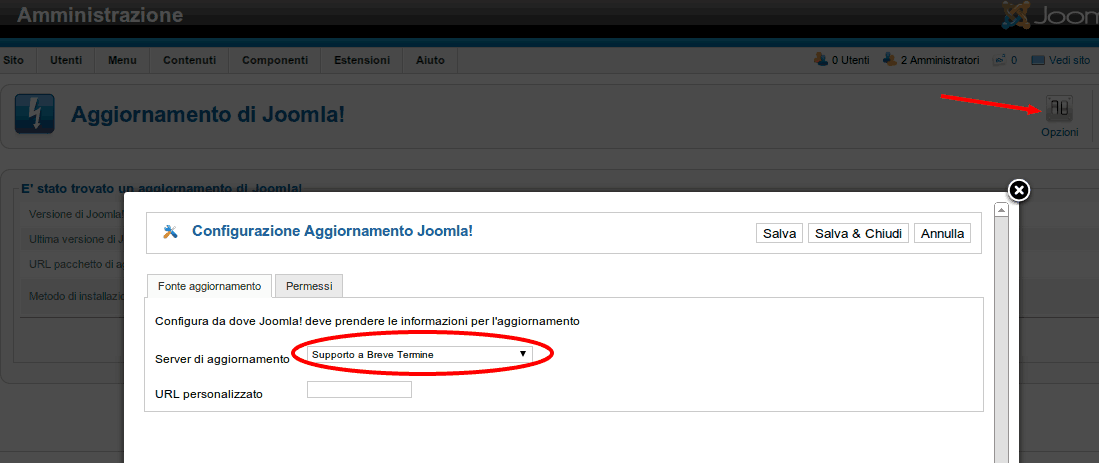Click the Configura da dove Joomla! description text
The height and width of the screenshot is (463, 1099).
coord(367,322)
